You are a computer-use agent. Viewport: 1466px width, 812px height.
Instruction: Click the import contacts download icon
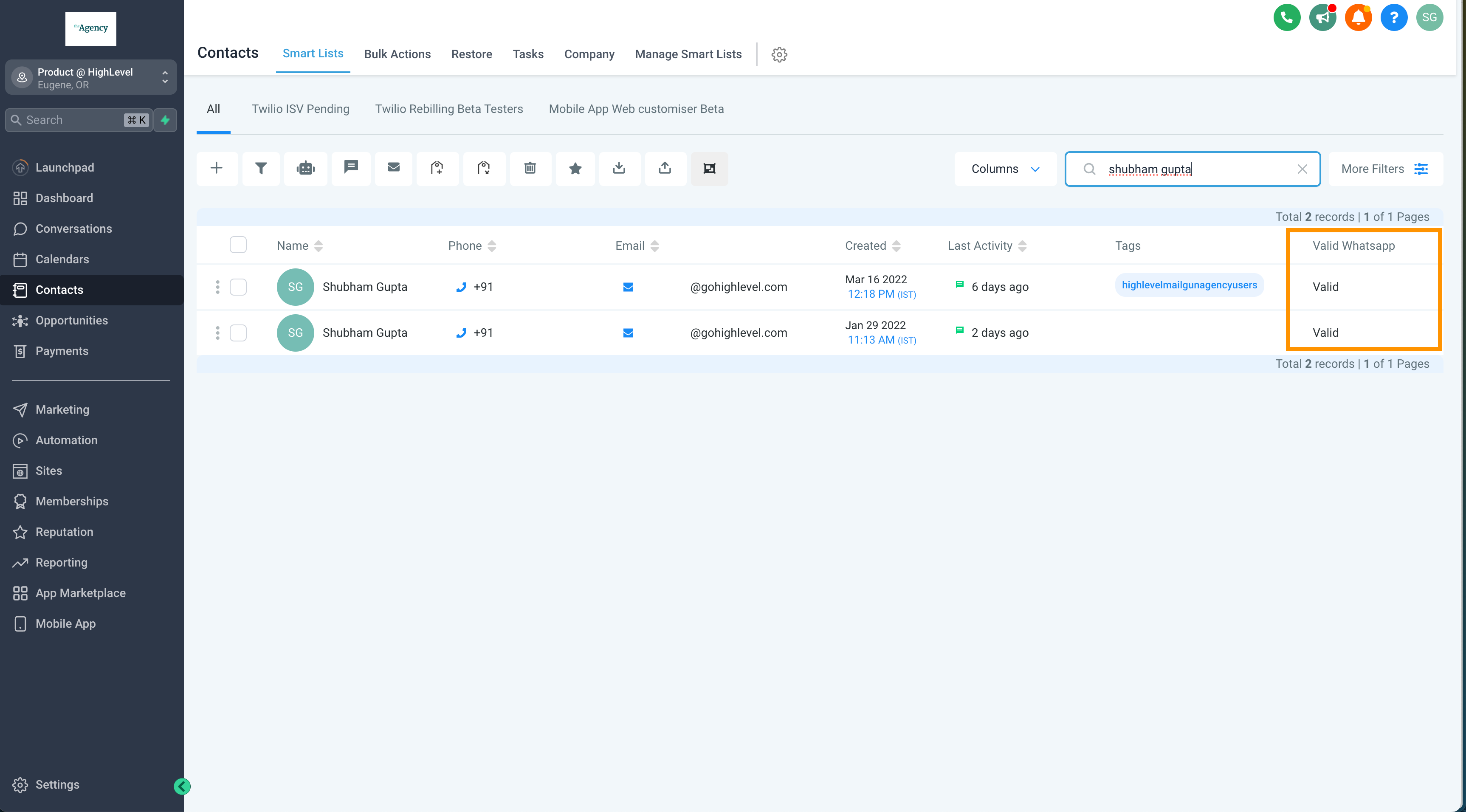pyautogui.click(x=619, y=169)
